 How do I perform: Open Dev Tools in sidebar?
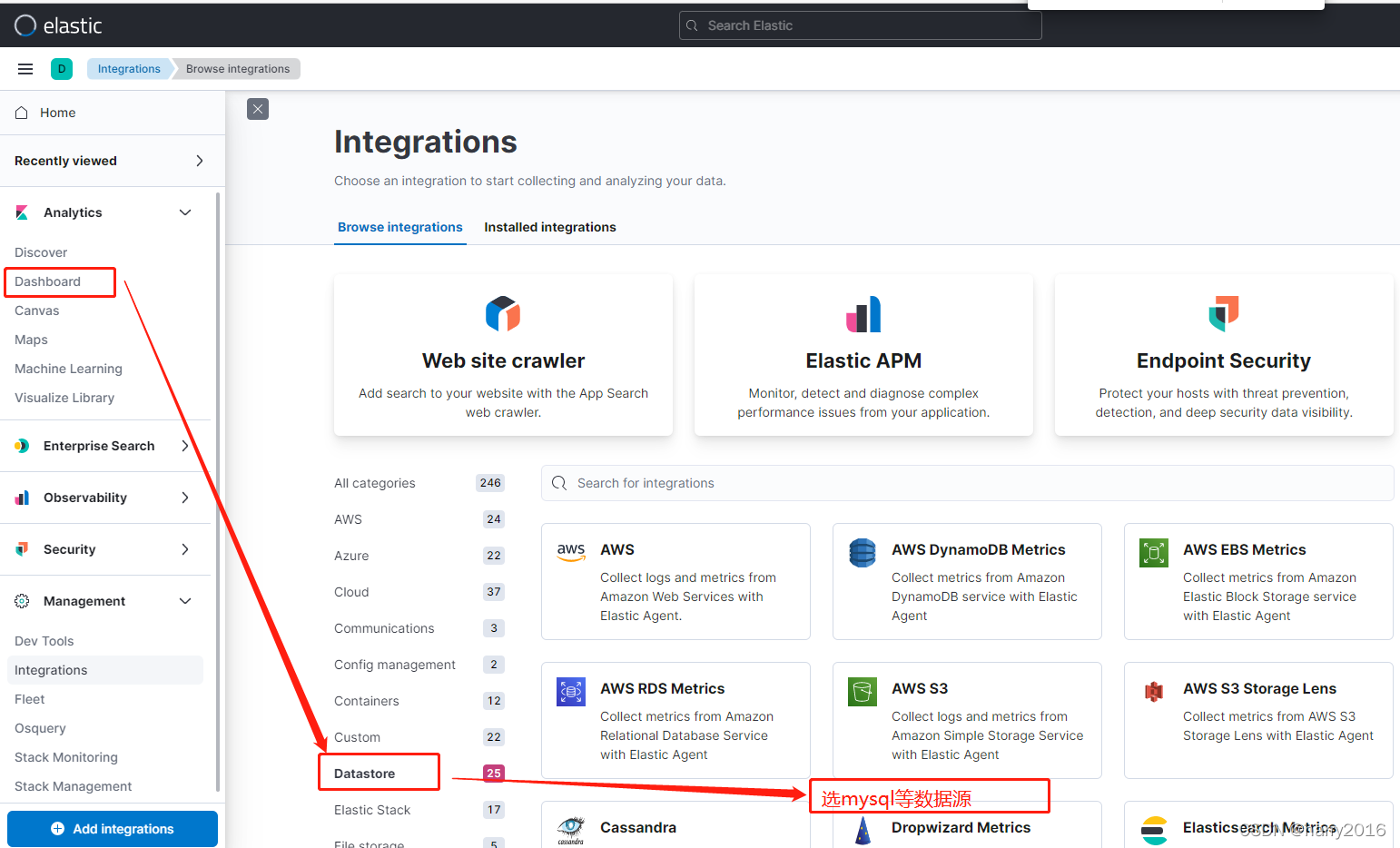click(44, 641)
